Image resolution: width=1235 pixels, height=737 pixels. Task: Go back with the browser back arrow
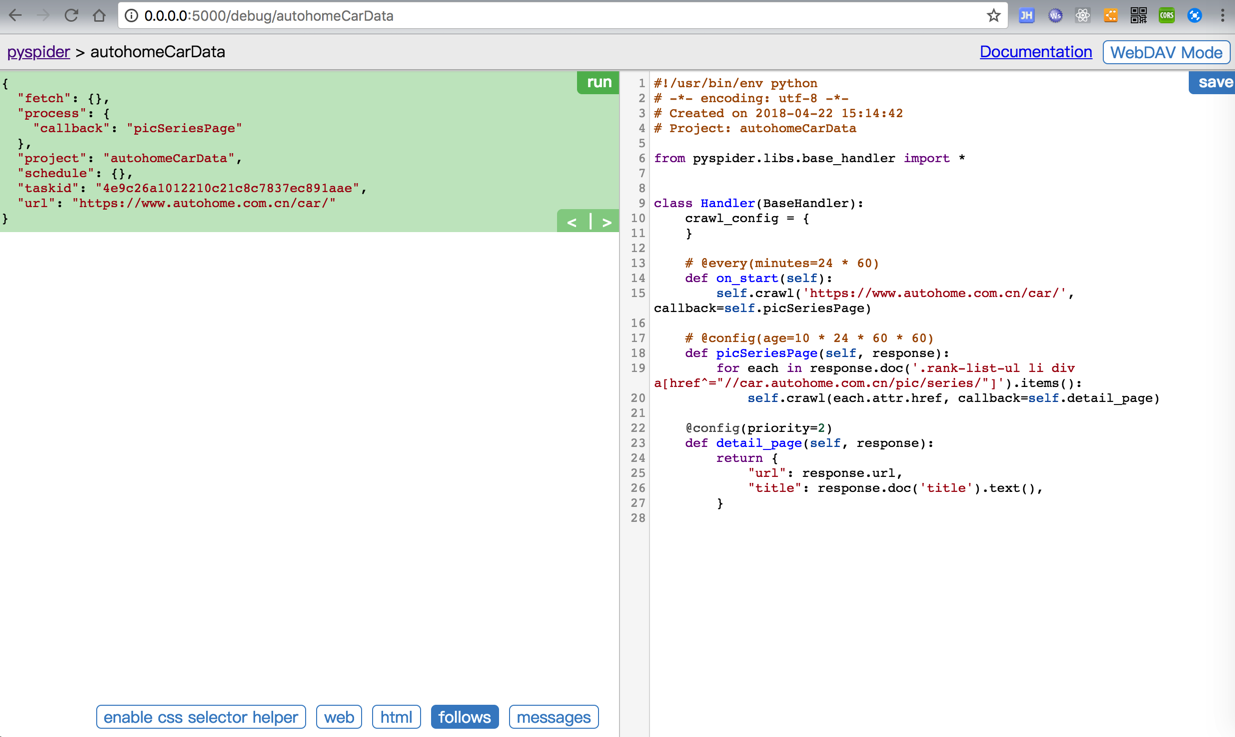(15, 15)
